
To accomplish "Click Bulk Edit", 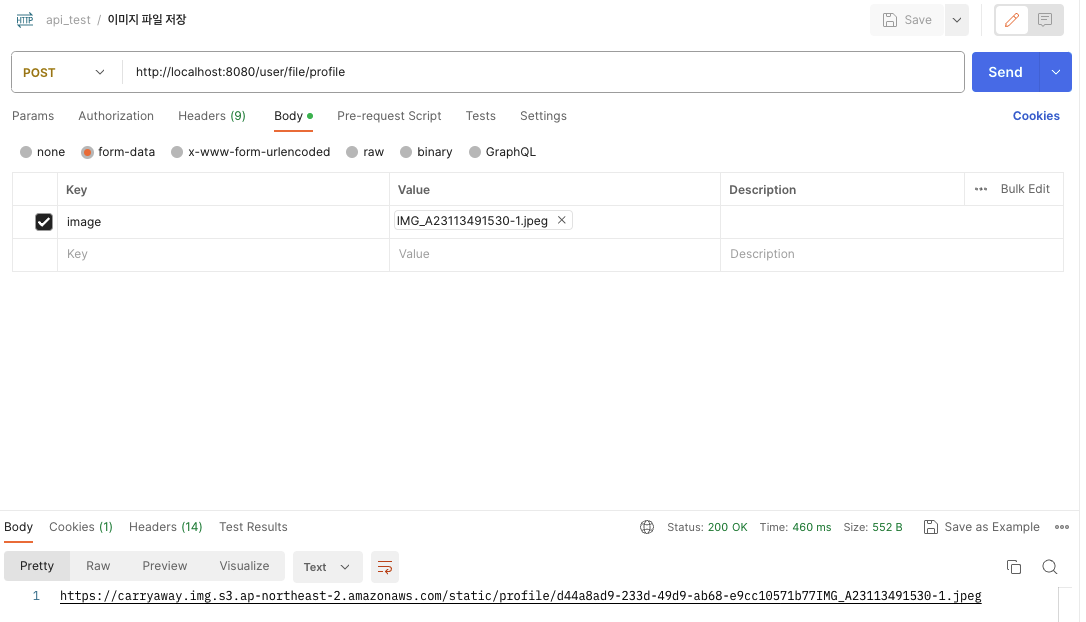I will [1025, 189].
